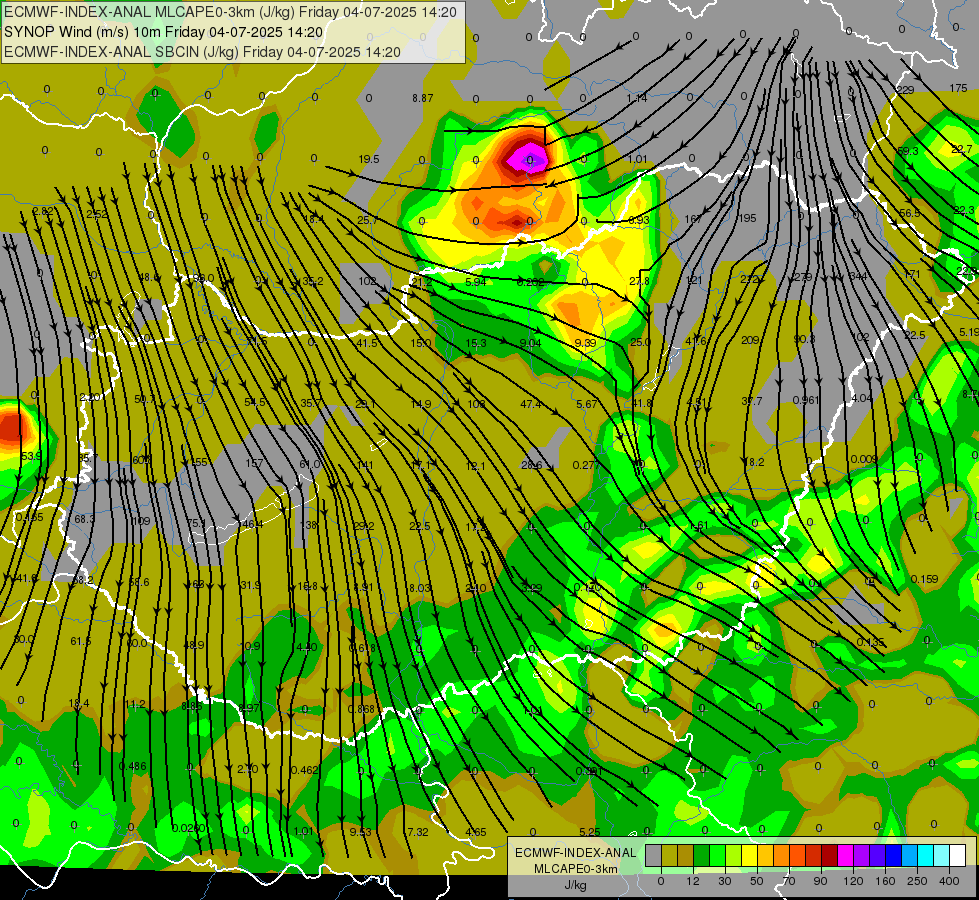Click the map value 5.94

[476, 282]
